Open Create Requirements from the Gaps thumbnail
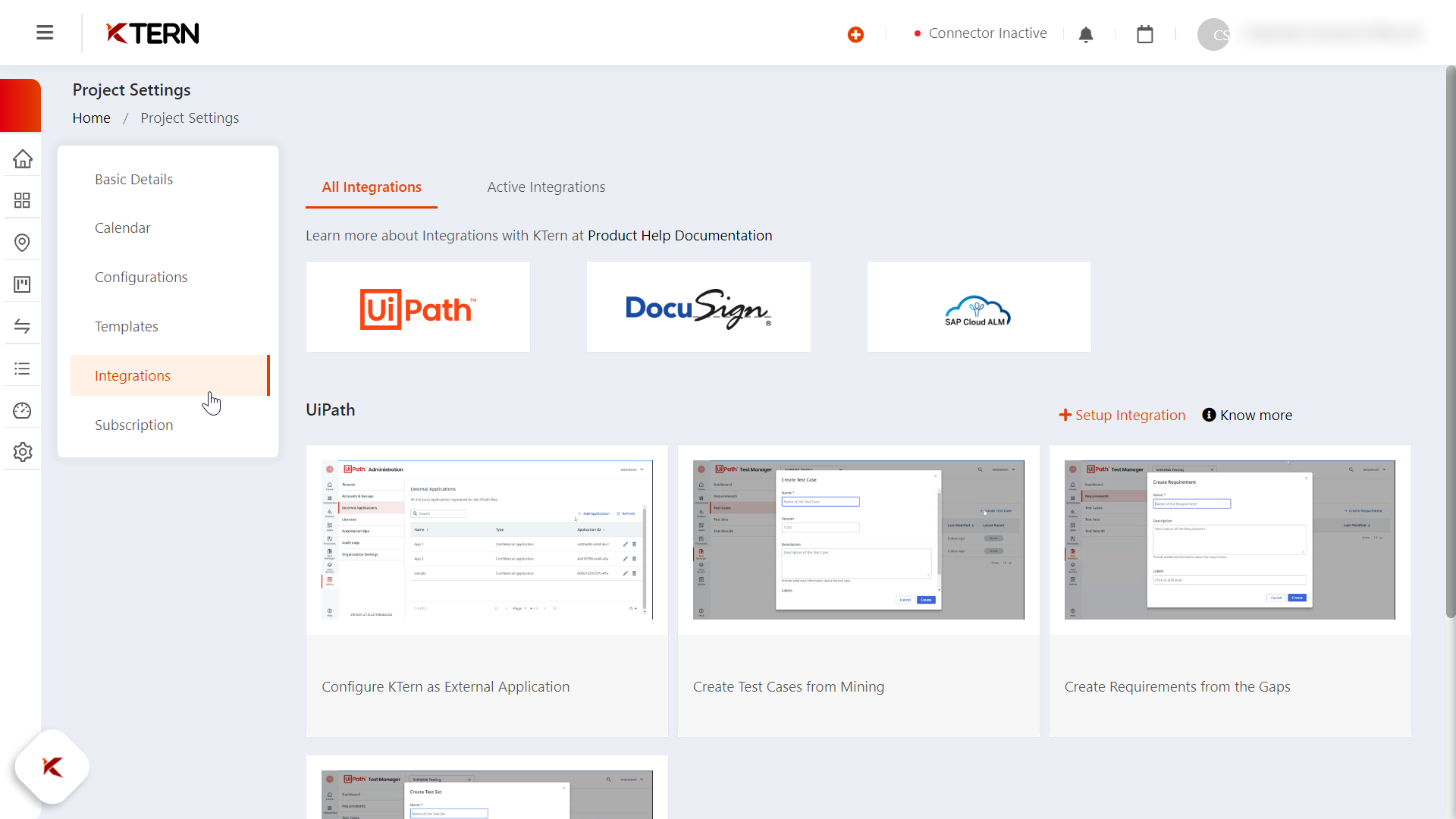 [x=1229, y=540]
